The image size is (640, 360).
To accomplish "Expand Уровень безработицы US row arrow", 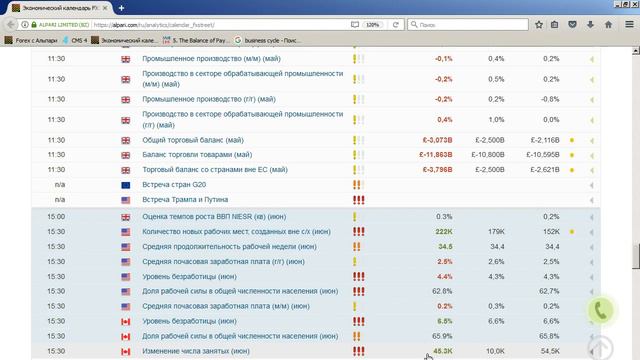I will pos(591,277).
